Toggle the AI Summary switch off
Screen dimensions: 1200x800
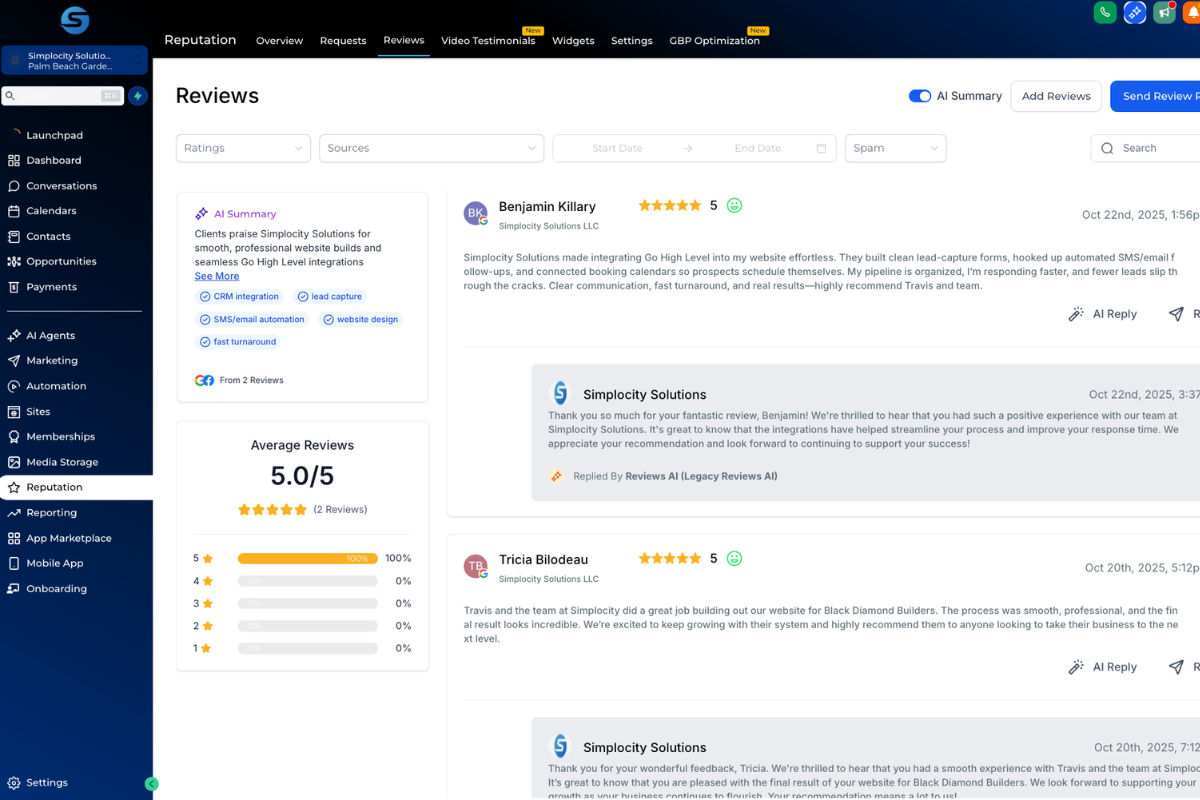pyautogui.click(x=920, y=96)
